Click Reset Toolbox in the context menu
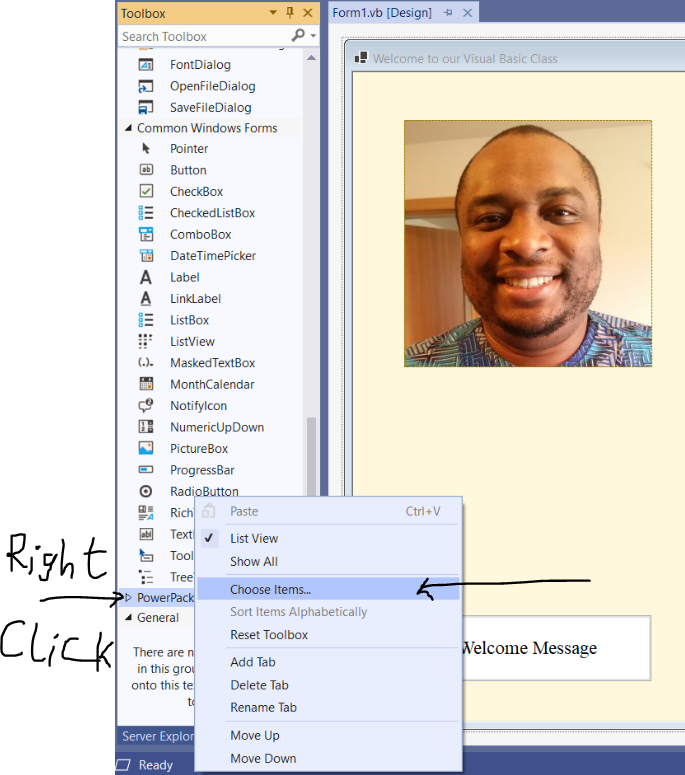 (269, 635)
